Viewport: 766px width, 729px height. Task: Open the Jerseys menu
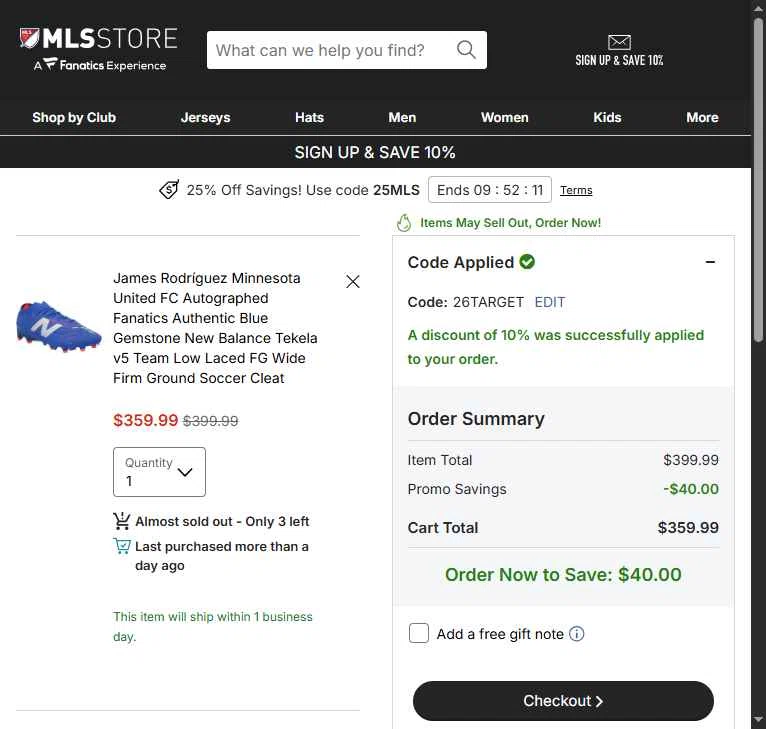(x=205, y=117)
